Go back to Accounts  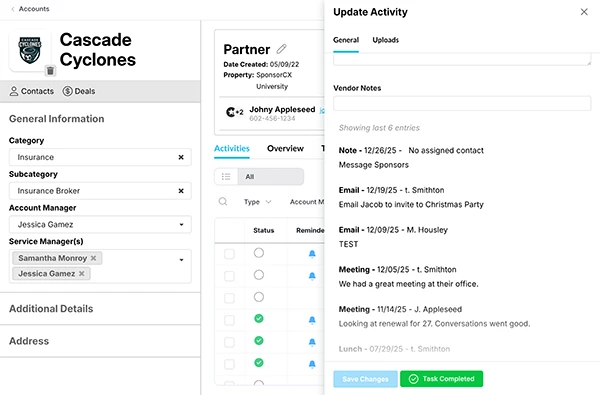click(x=30, y=9)
